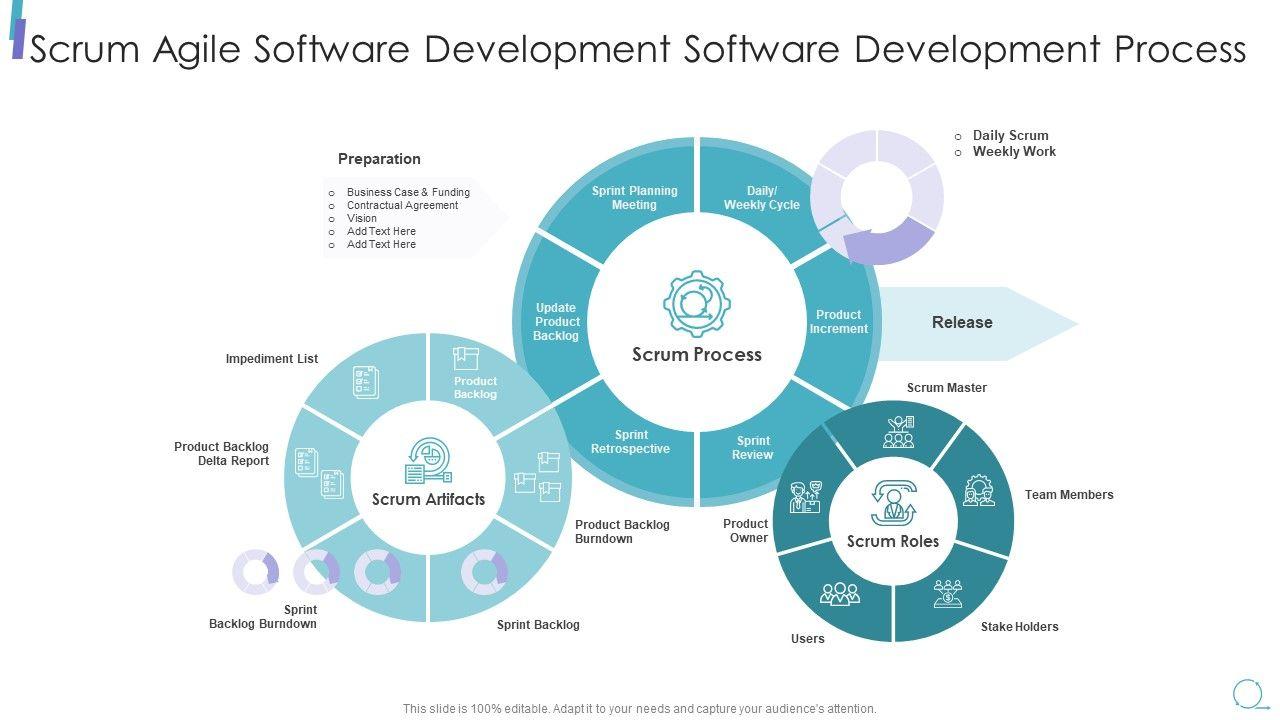1280x720 pixels.
Task: Click the Business Case & Funding bullet
Action: pos(408,192)
